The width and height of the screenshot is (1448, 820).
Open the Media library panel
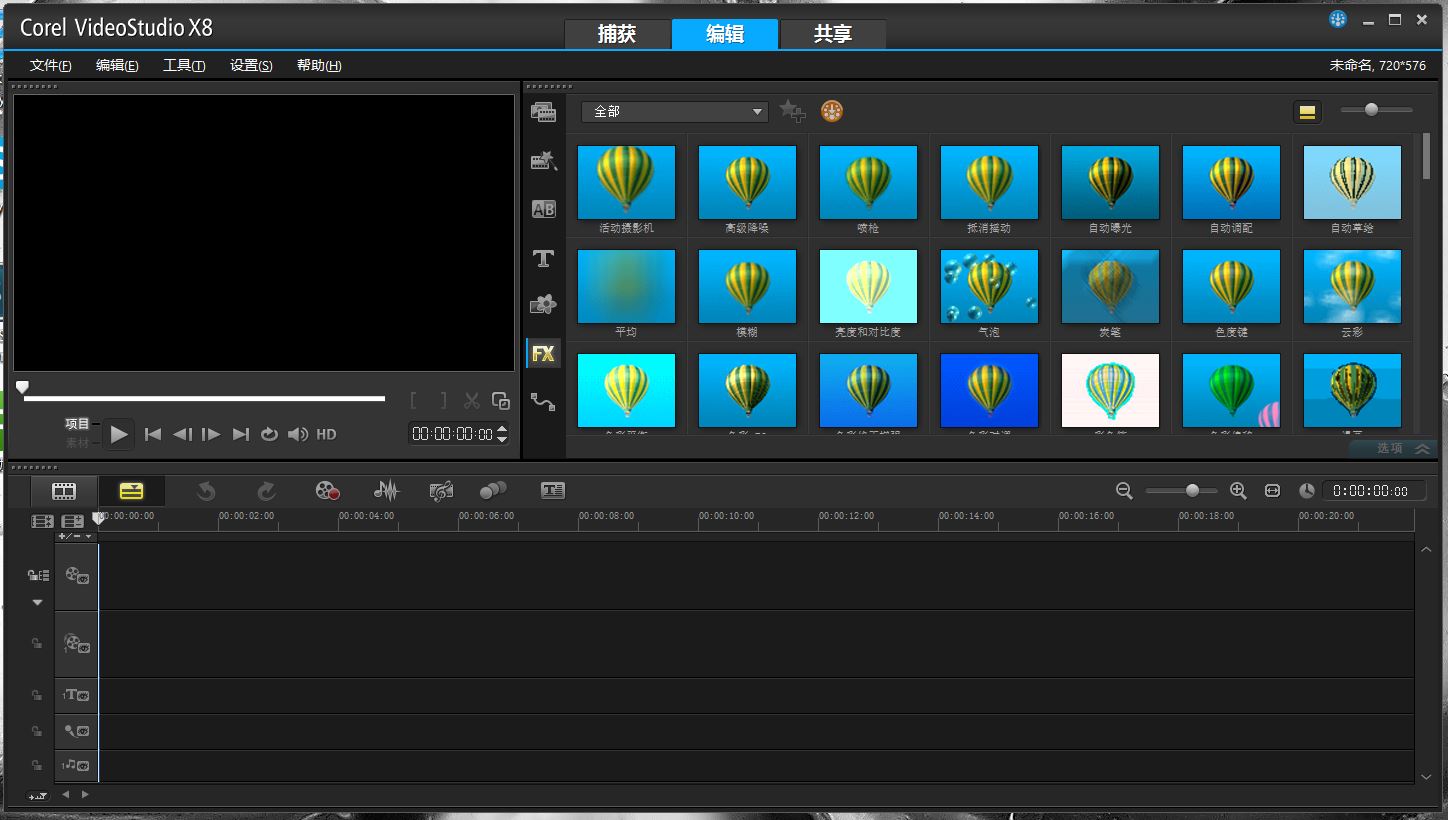[543, 112]
